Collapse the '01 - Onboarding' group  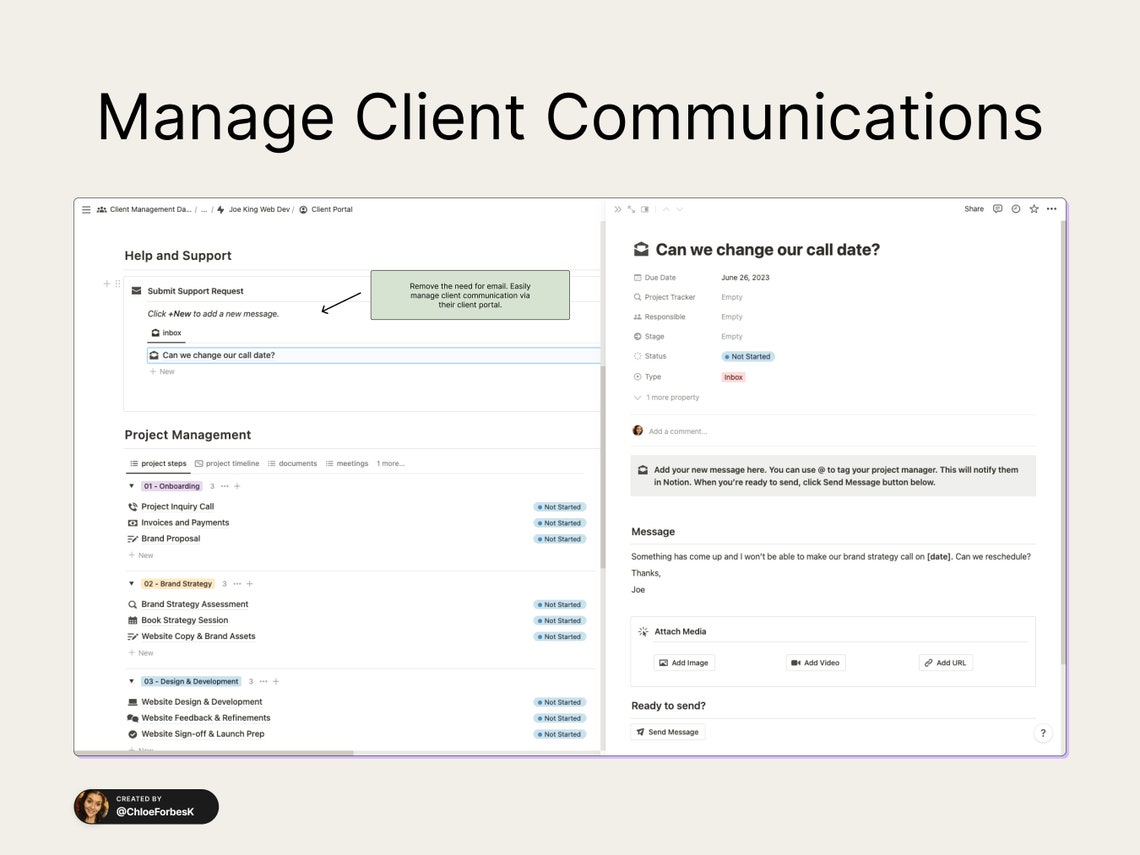(131, 485)
